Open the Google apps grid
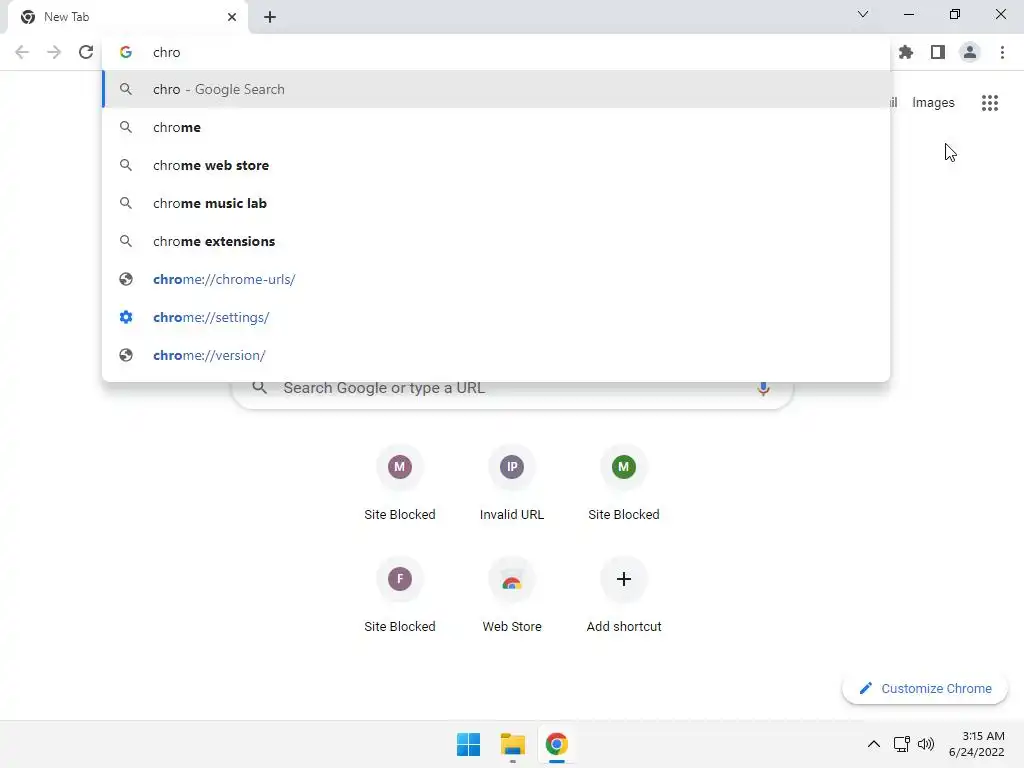Screen dimensions: 1024x768 990,103
